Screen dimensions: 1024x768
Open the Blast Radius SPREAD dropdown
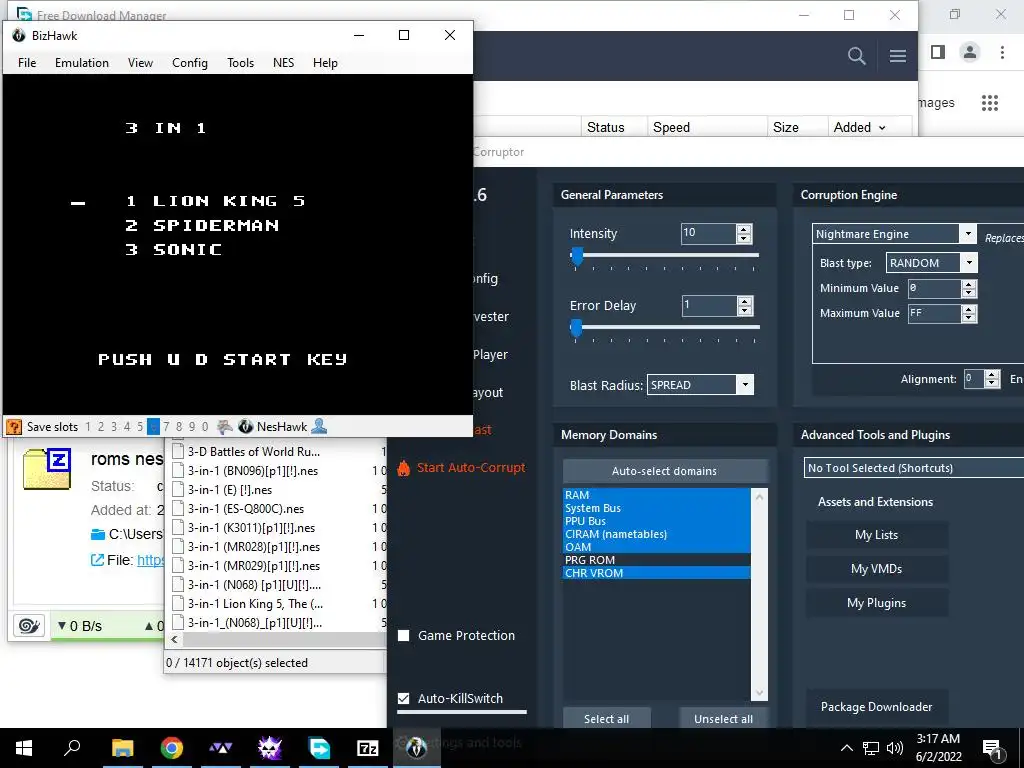[x=744, y=385]
